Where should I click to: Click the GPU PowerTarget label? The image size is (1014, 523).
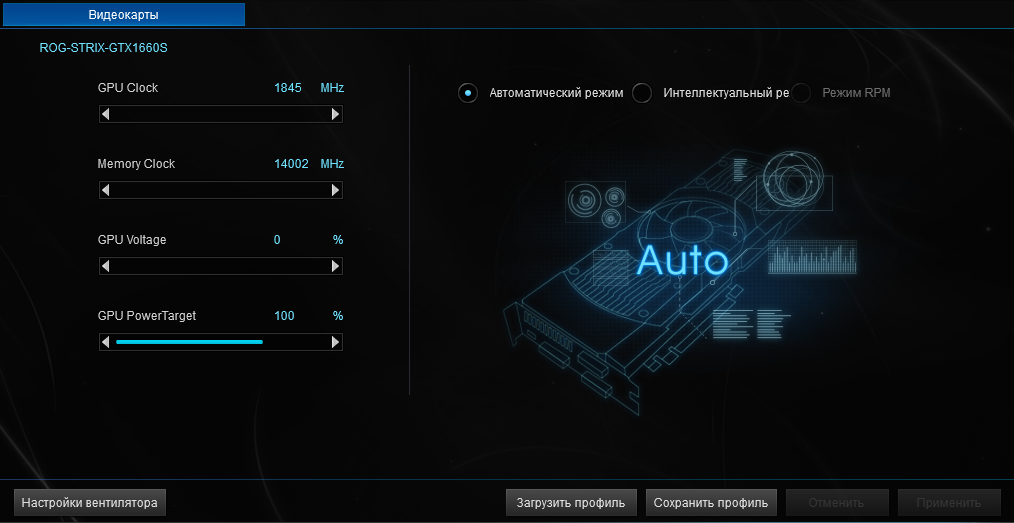[x=147, y=316]
